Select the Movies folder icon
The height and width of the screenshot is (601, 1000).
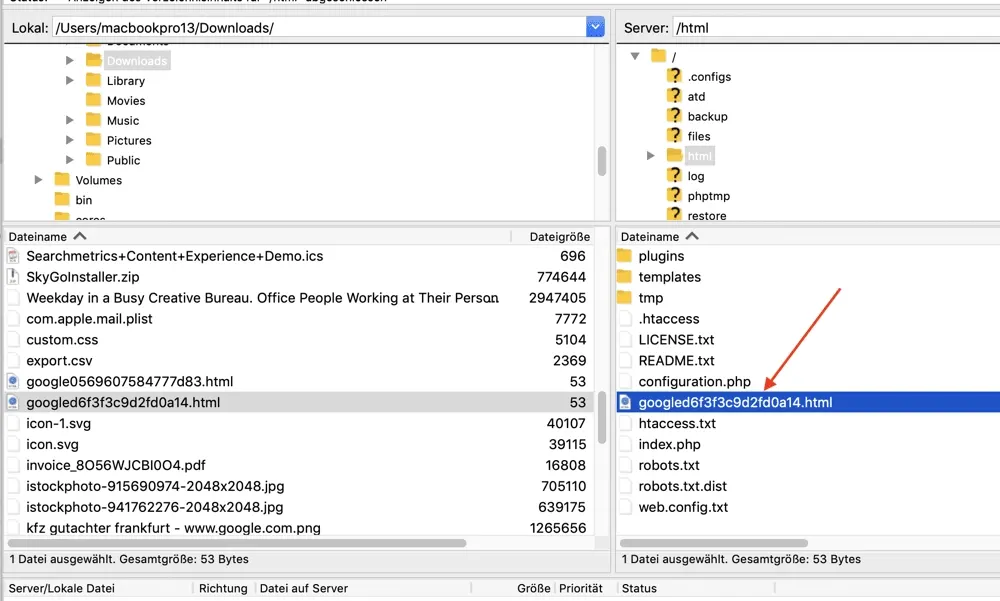click(x=94, y=100)
